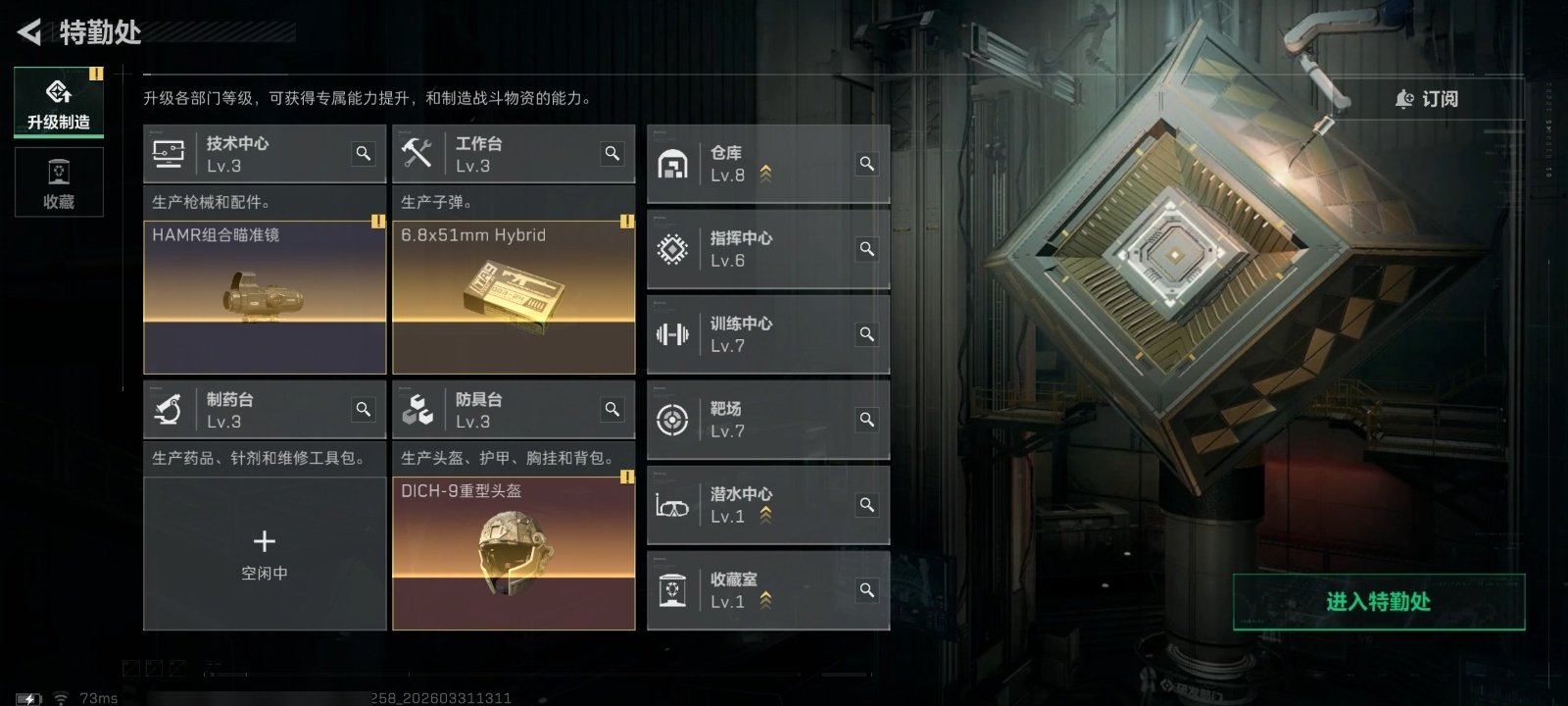
Task: Click the target icon for 靶场
Action: [672, 420]
